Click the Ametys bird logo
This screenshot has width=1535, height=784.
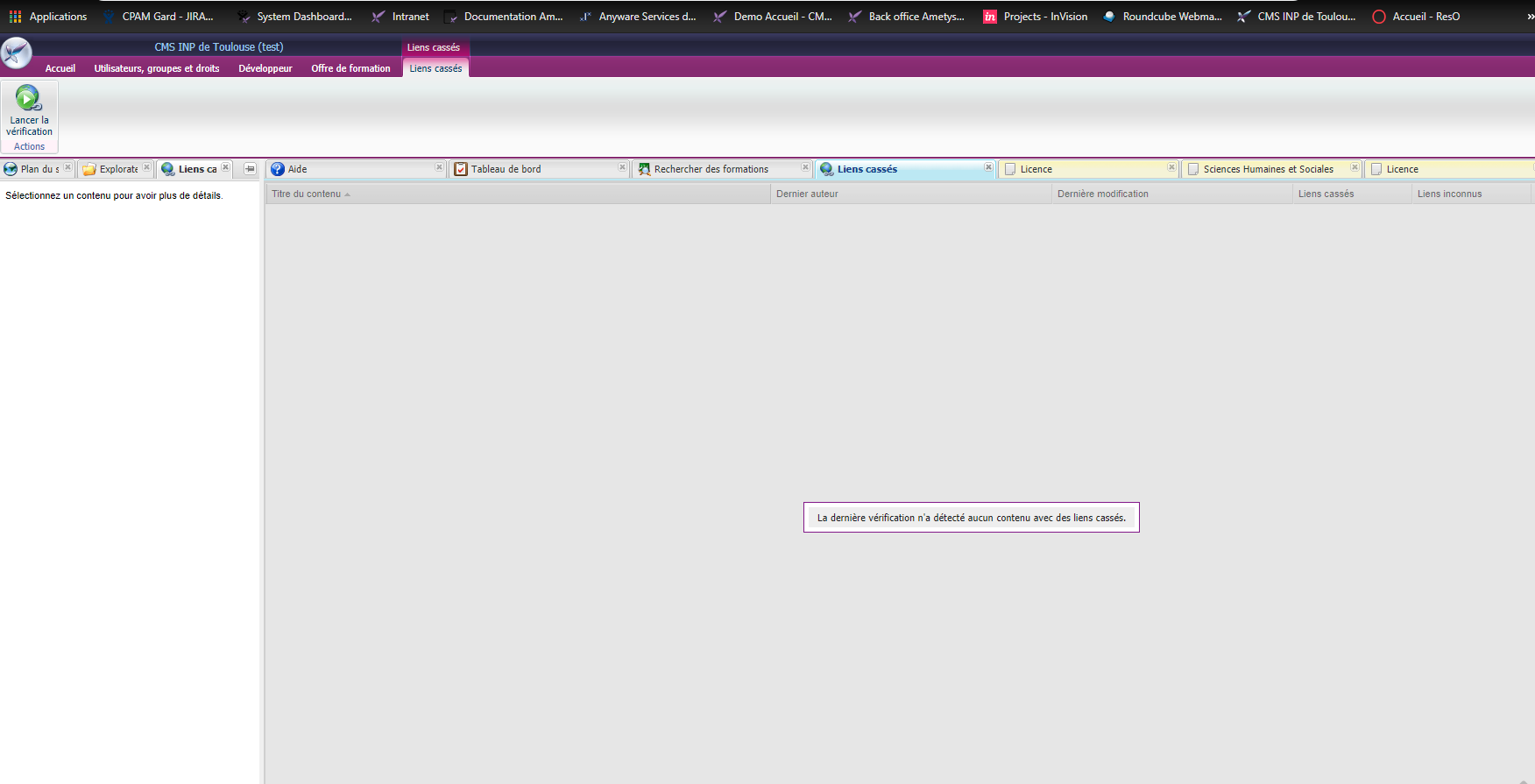17,53
